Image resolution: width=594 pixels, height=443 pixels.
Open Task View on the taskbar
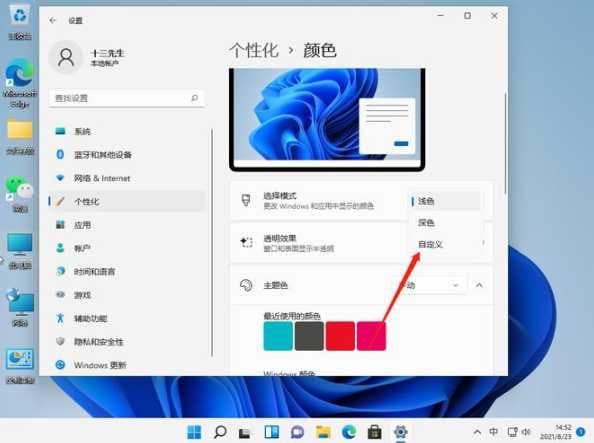[x=244, y=433]
